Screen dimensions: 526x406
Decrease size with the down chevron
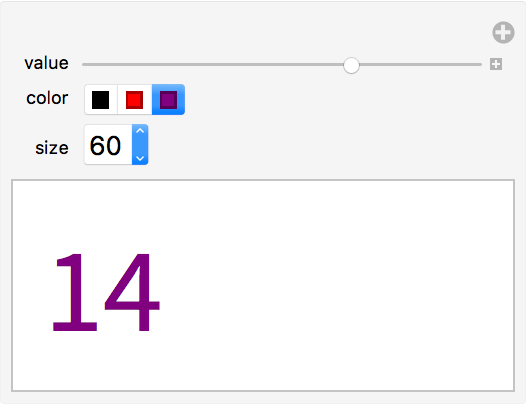click(140, 158)
